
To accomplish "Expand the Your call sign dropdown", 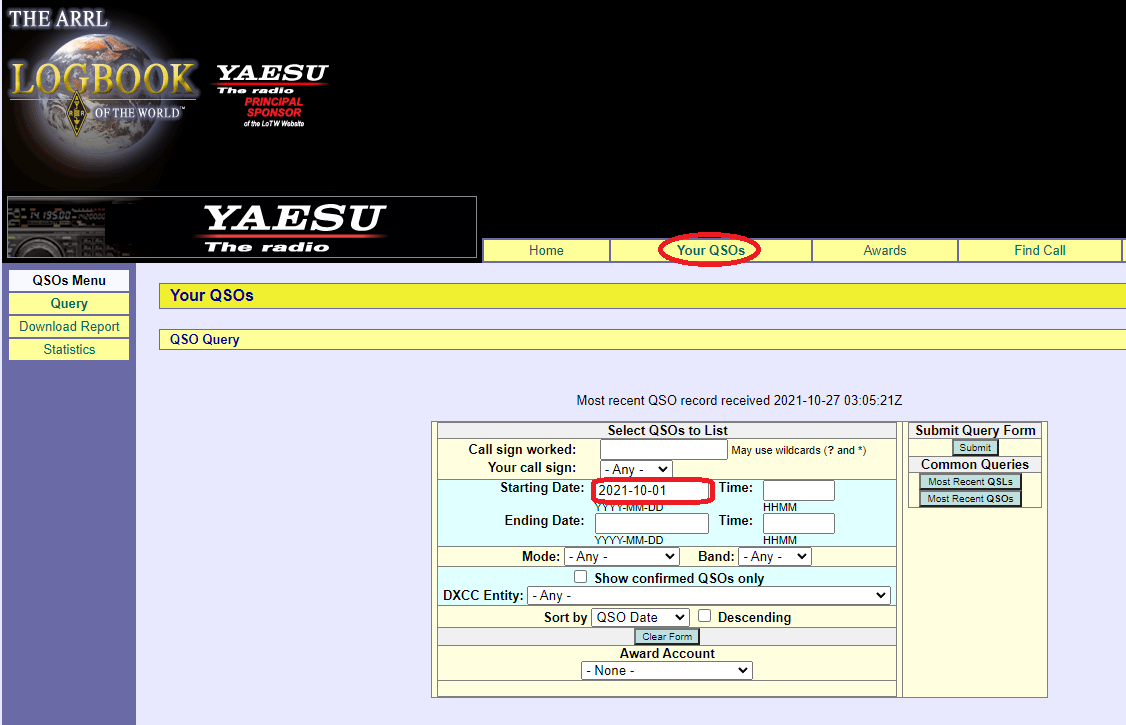I will 636,469.
